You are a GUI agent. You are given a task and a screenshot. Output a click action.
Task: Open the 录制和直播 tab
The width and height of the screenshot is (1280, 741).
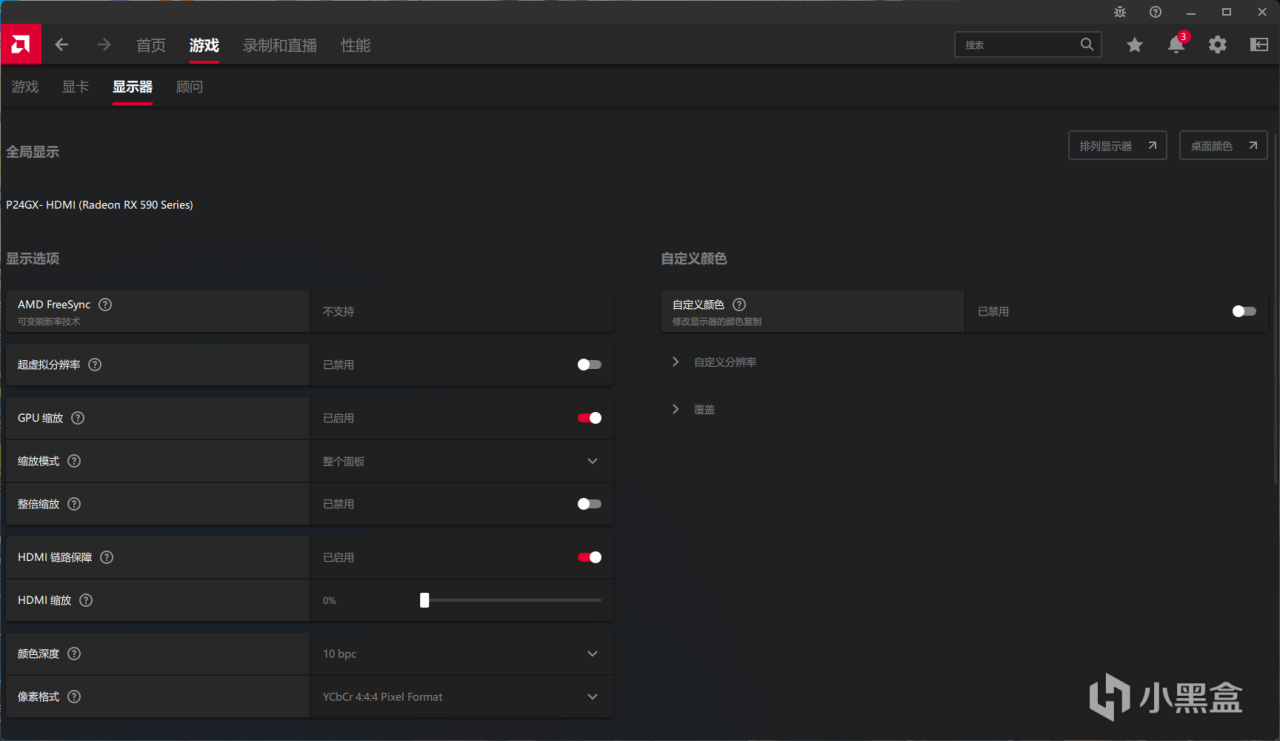point(280,45)
